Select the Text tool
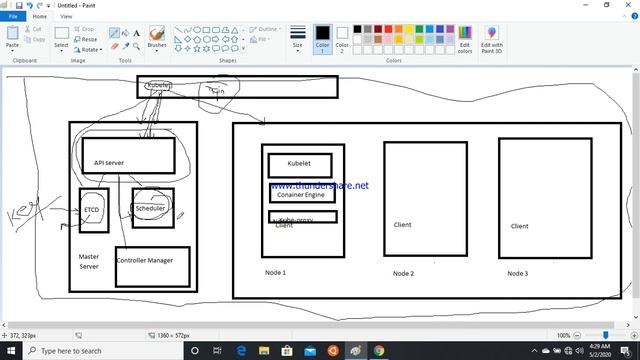The image size is (640, 360). point(136,33)
